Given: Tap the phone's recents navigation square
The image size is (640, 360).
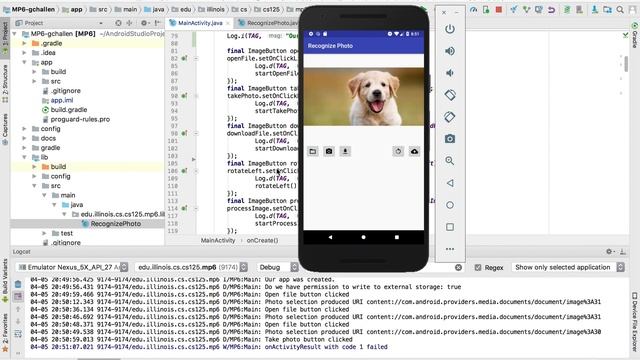Looking at the screenshot, I should point(397,237).
